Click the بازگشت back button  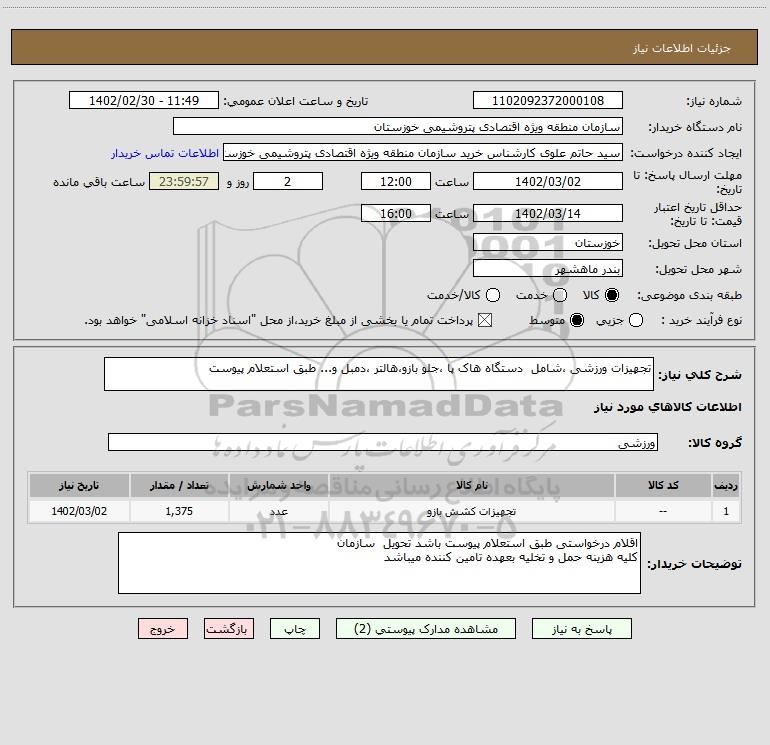pyautogui.click(x=229, y=629)
